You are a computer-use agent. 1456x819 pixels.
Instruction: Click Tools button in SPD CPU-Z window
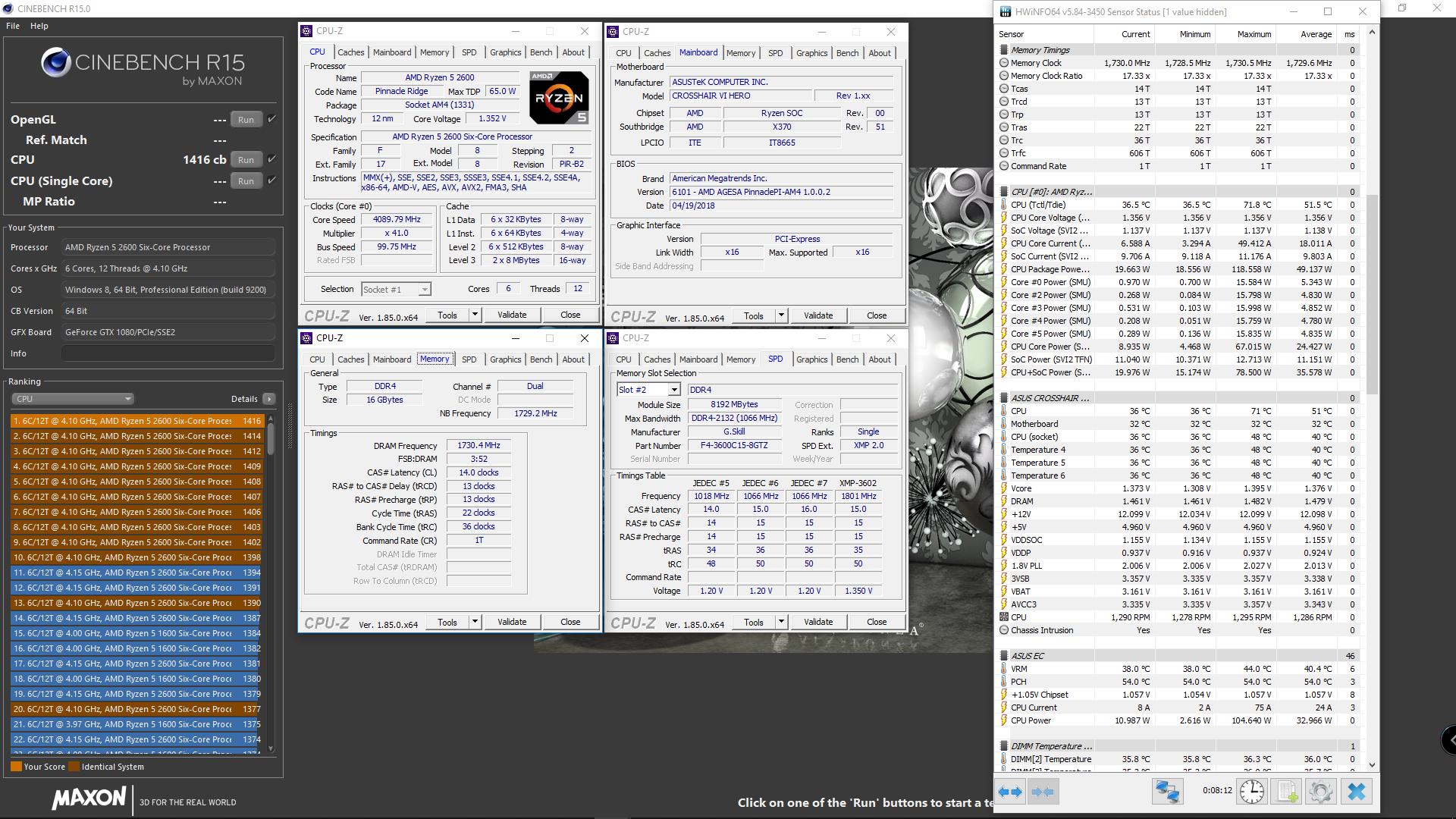coord(753,622)
